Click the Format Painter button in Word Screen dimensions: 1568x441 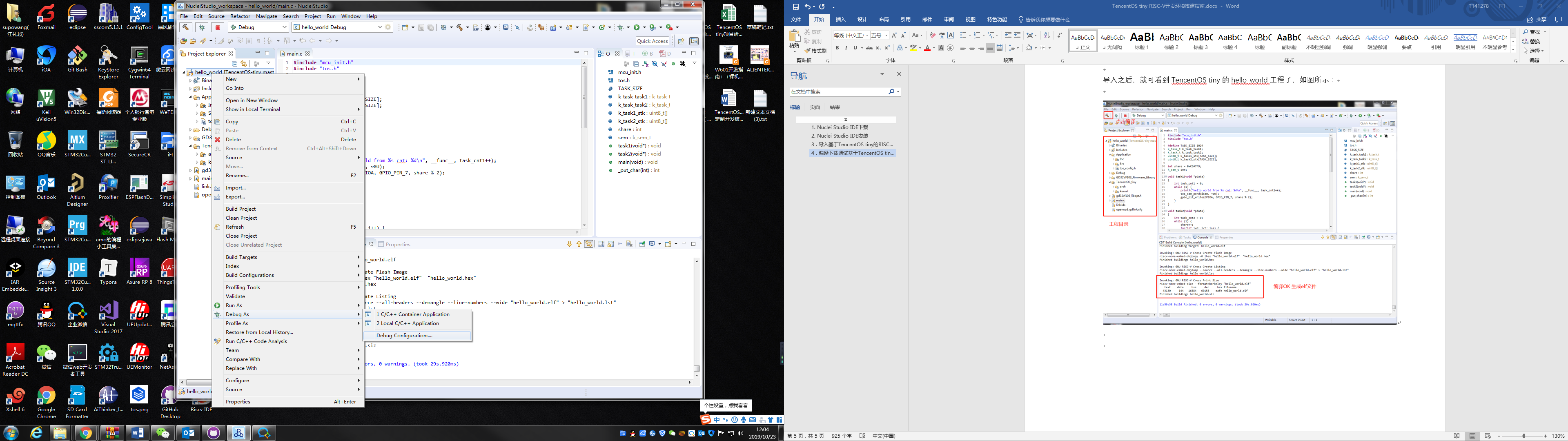click(x=816, y=51)
